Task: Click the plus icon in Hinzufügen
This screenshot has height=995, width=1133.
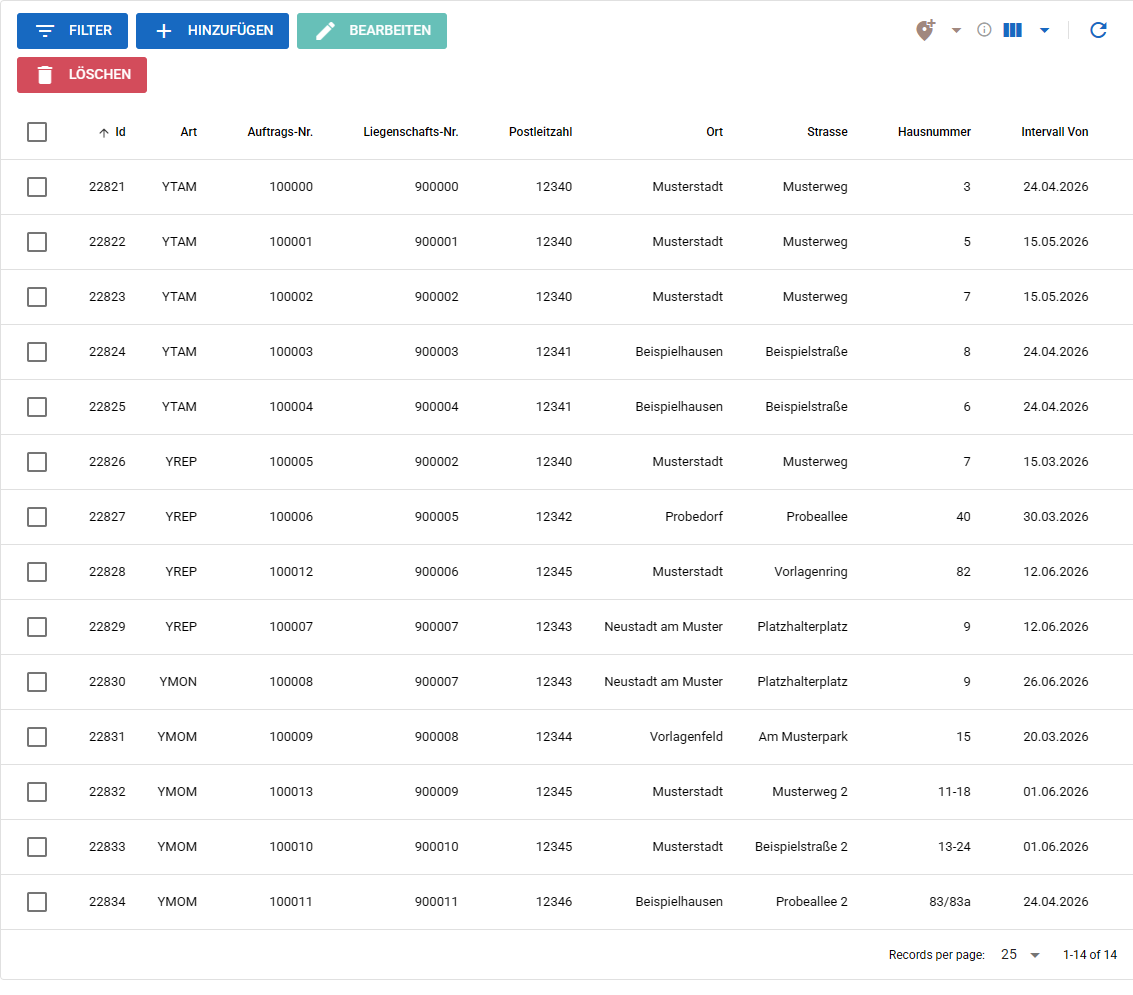Action: pyautogui.click(x=164, y=31)
